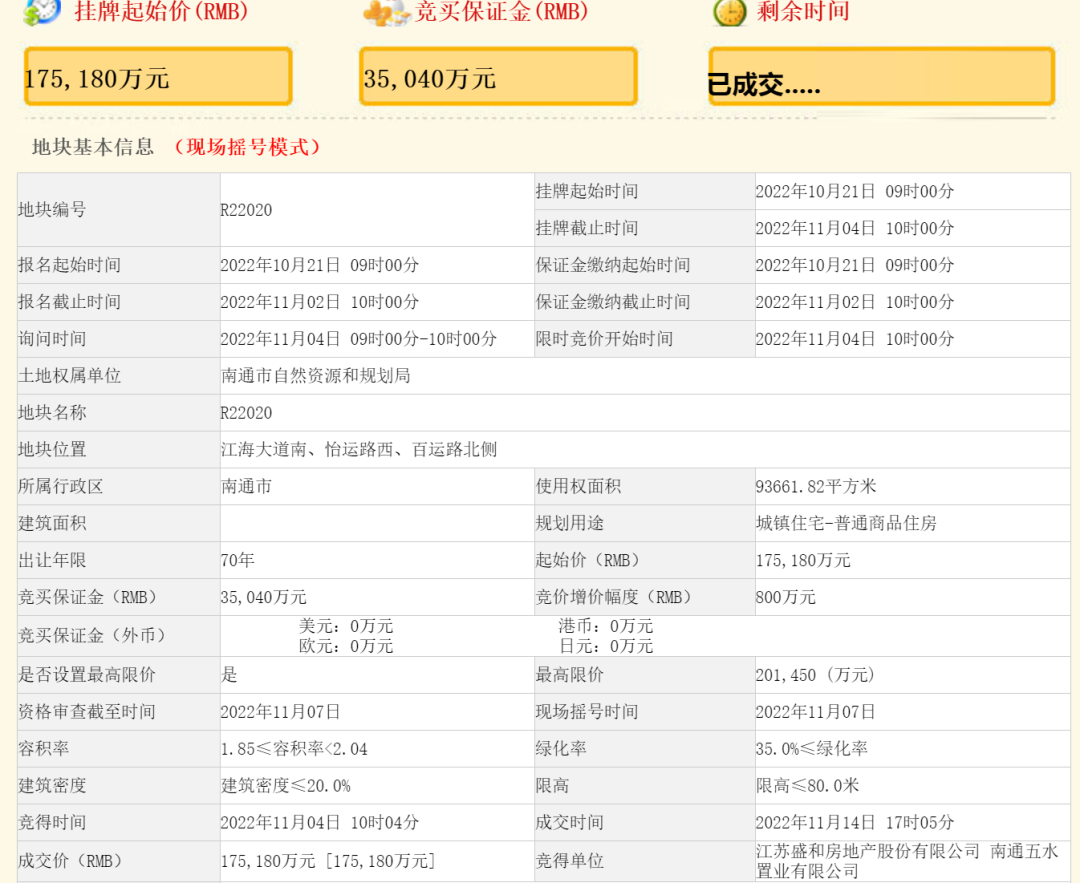Click the 欧元：0万元 entry

pyautogui.click(x=346, y=646)
